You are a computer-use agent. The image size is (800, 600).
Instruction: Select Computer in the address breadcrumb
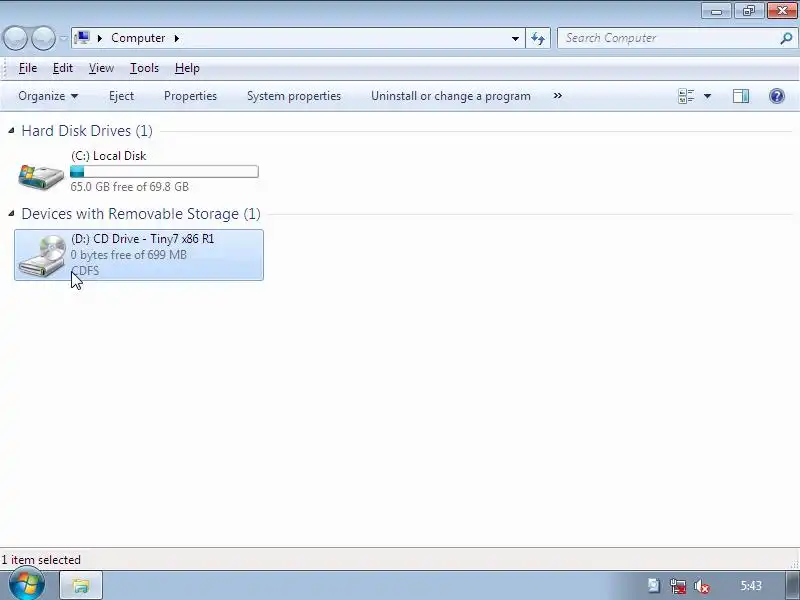(x=138, y=38)
